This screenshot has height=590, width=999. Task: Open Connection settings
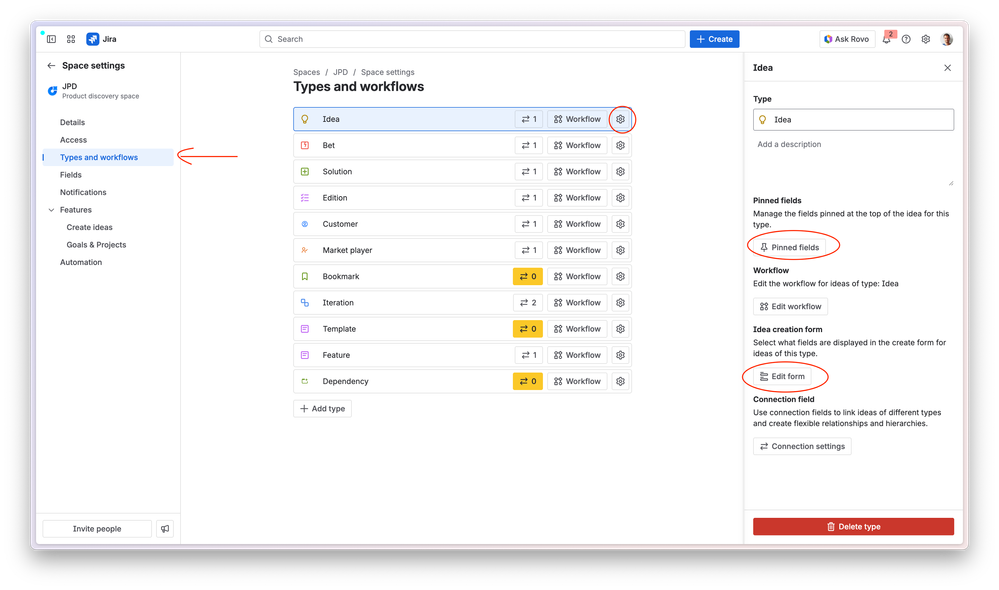[802, 446]
